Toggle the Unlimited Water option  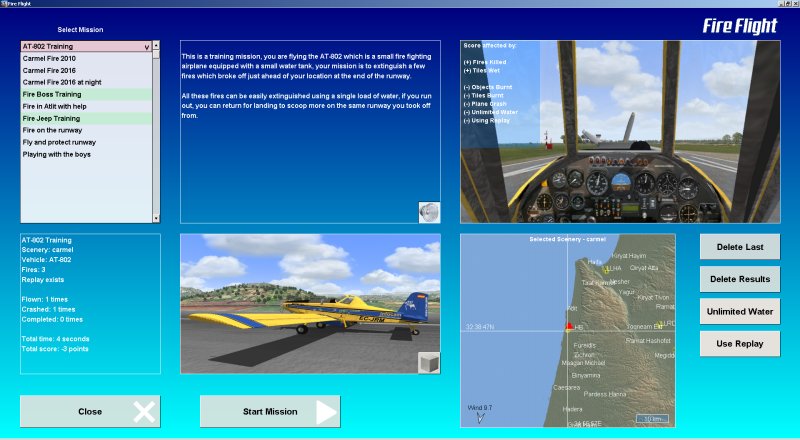click(x=740, y=311)
